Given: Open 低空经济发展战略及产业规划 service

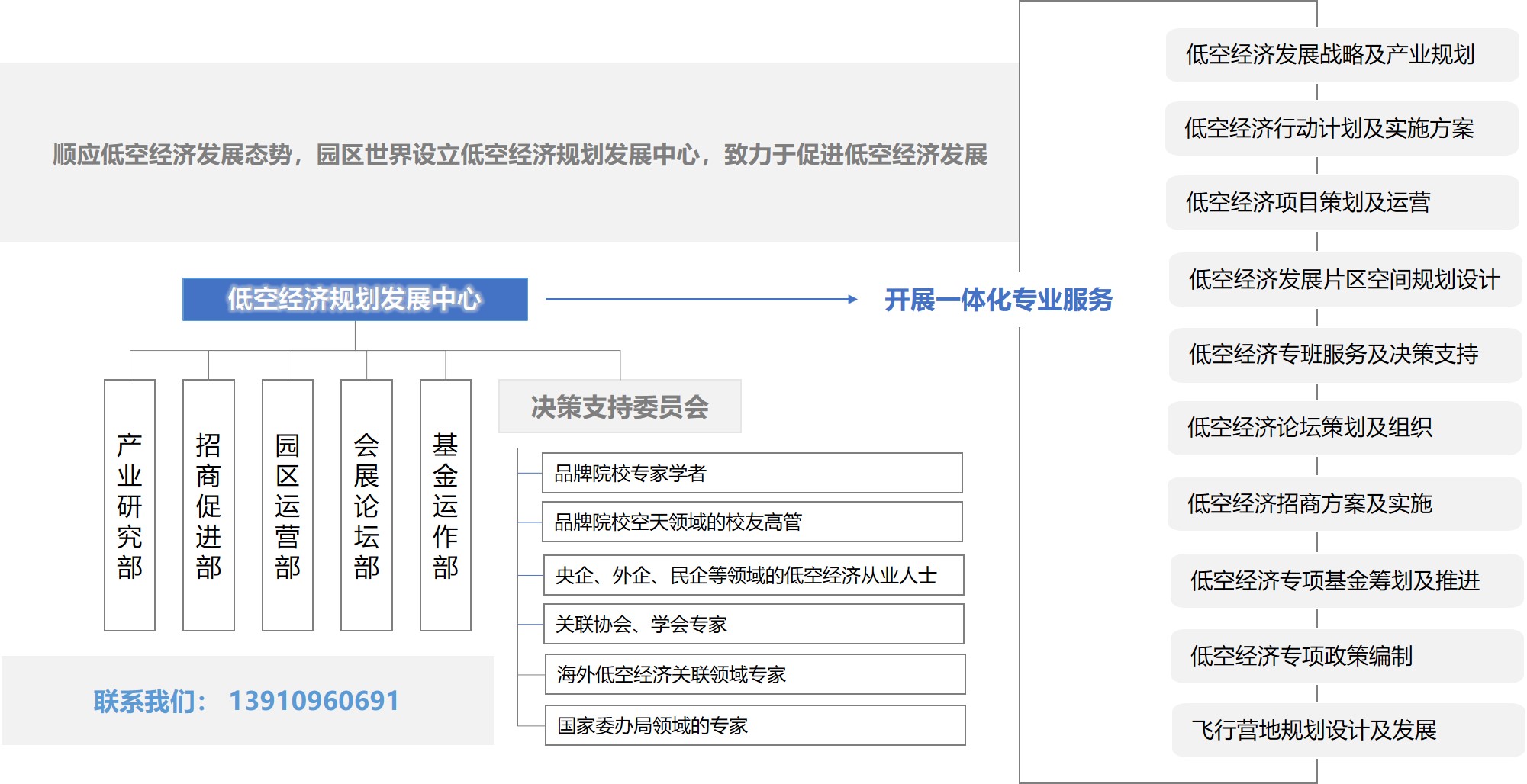Looking at the screenshot, I should pos(1342,55).
